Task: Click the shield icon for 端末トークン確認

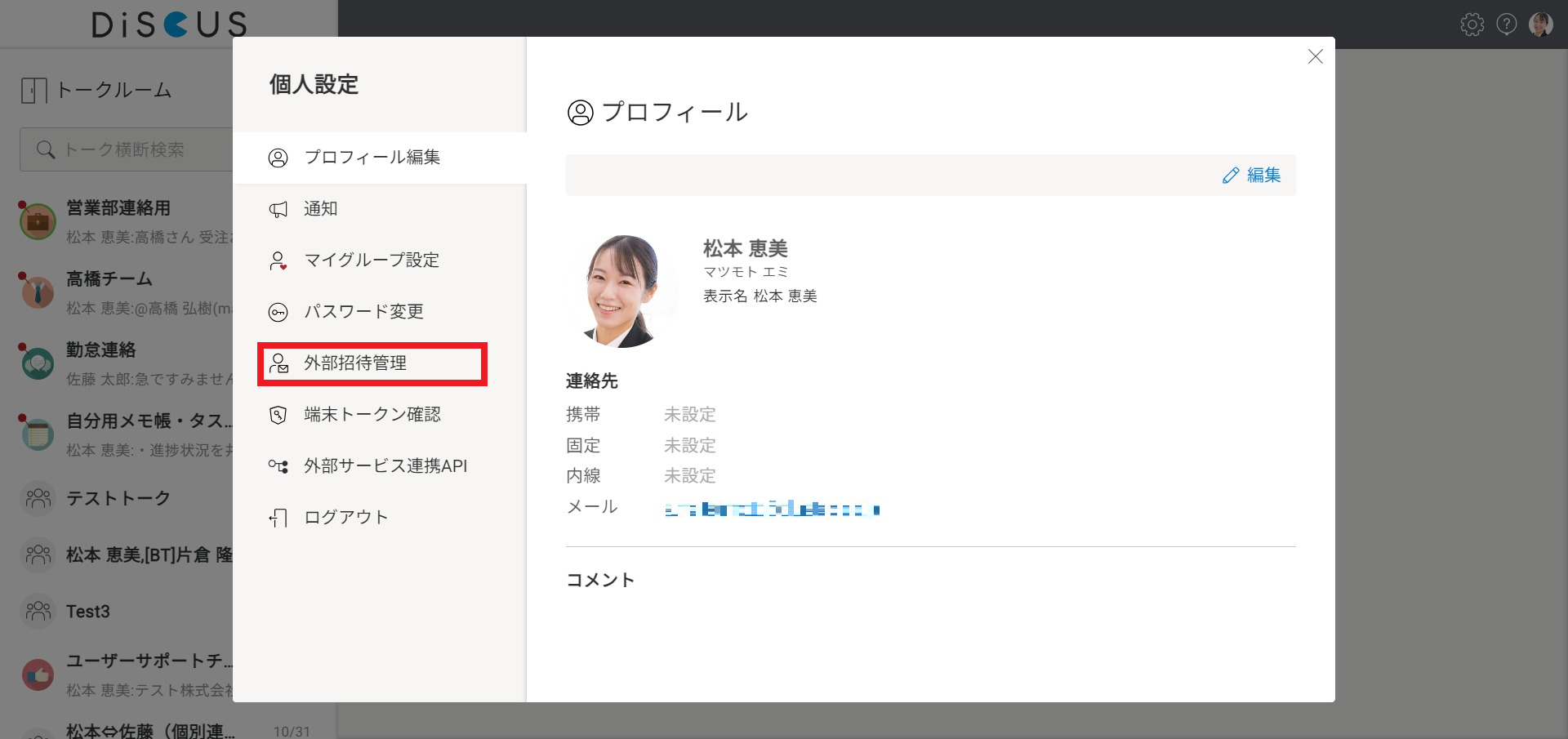Action: point(278,415)
